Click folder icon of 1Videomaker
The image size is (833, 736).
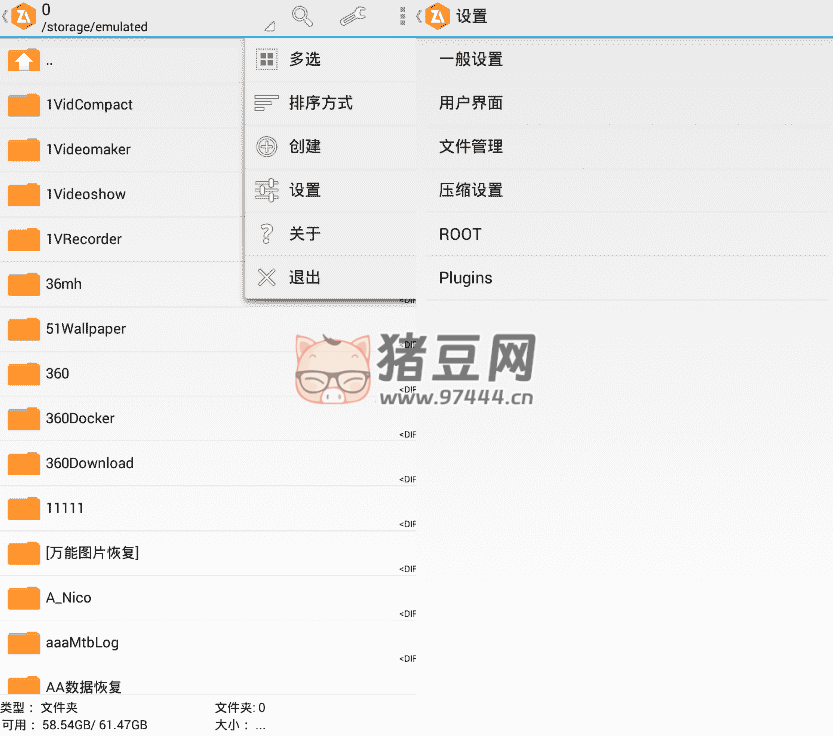click(x=24, y=149)
